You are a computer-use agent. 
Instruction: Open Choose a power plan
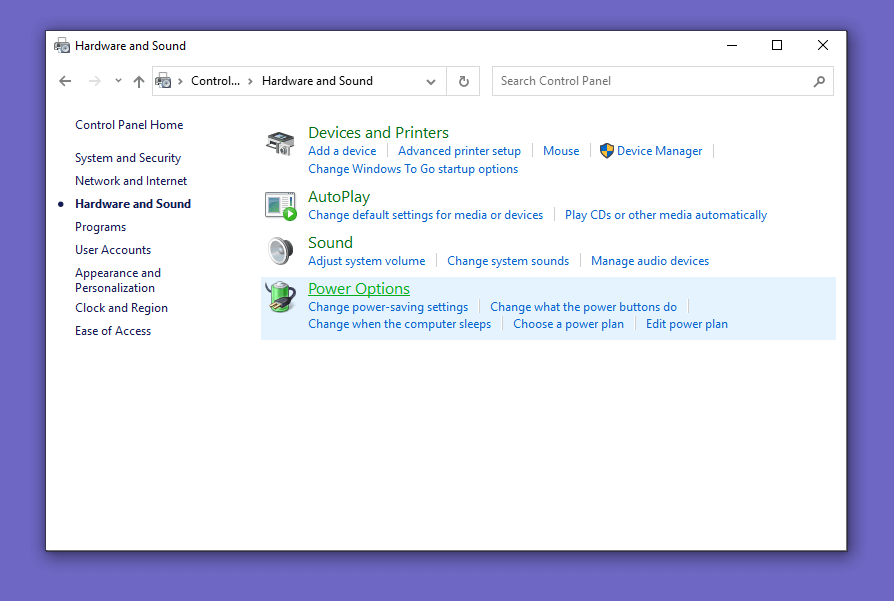[x=568, y=324]
